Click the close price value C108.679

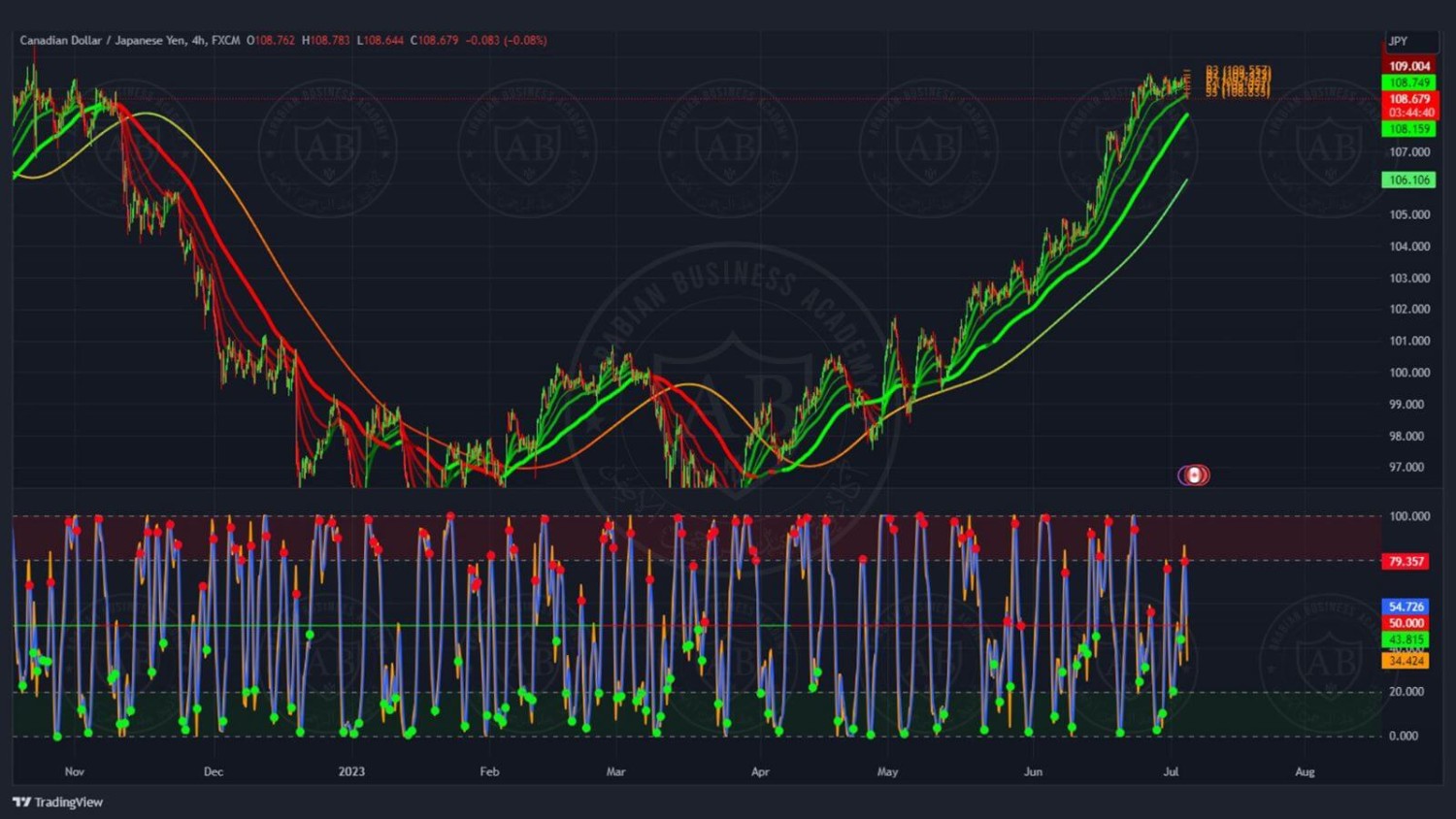pos(435,41)
